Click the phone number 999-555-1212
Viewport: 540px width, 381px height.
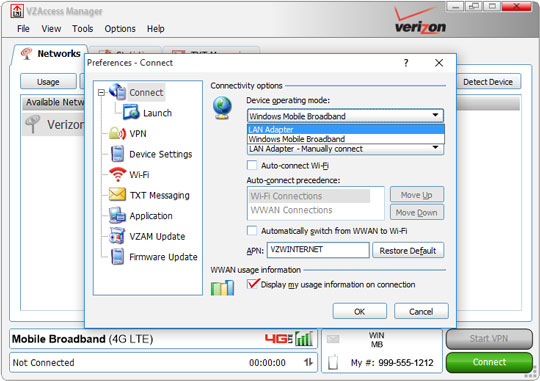tap(406, 363)
